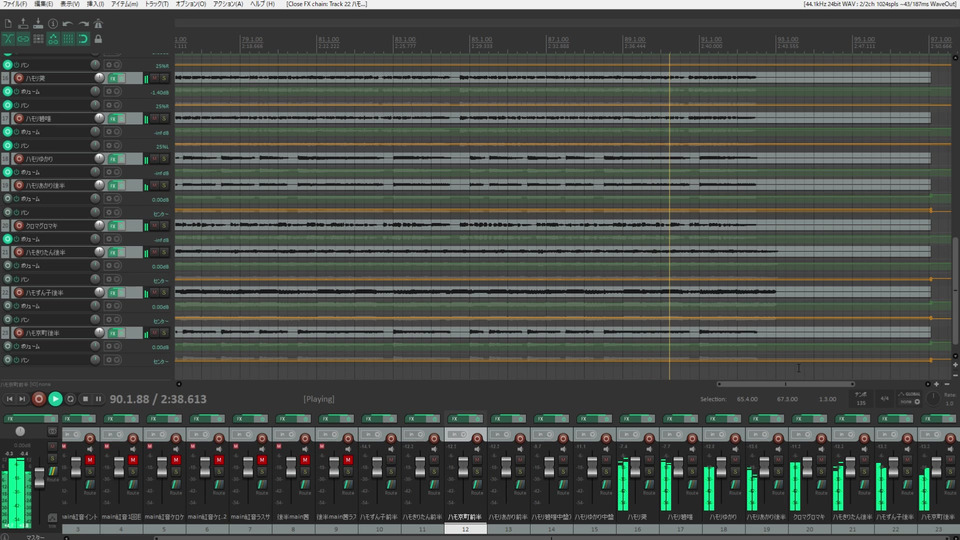The width and height of the screenshot is (960, 540).
Task: Click the green Play button
Action: click(55, 399)
